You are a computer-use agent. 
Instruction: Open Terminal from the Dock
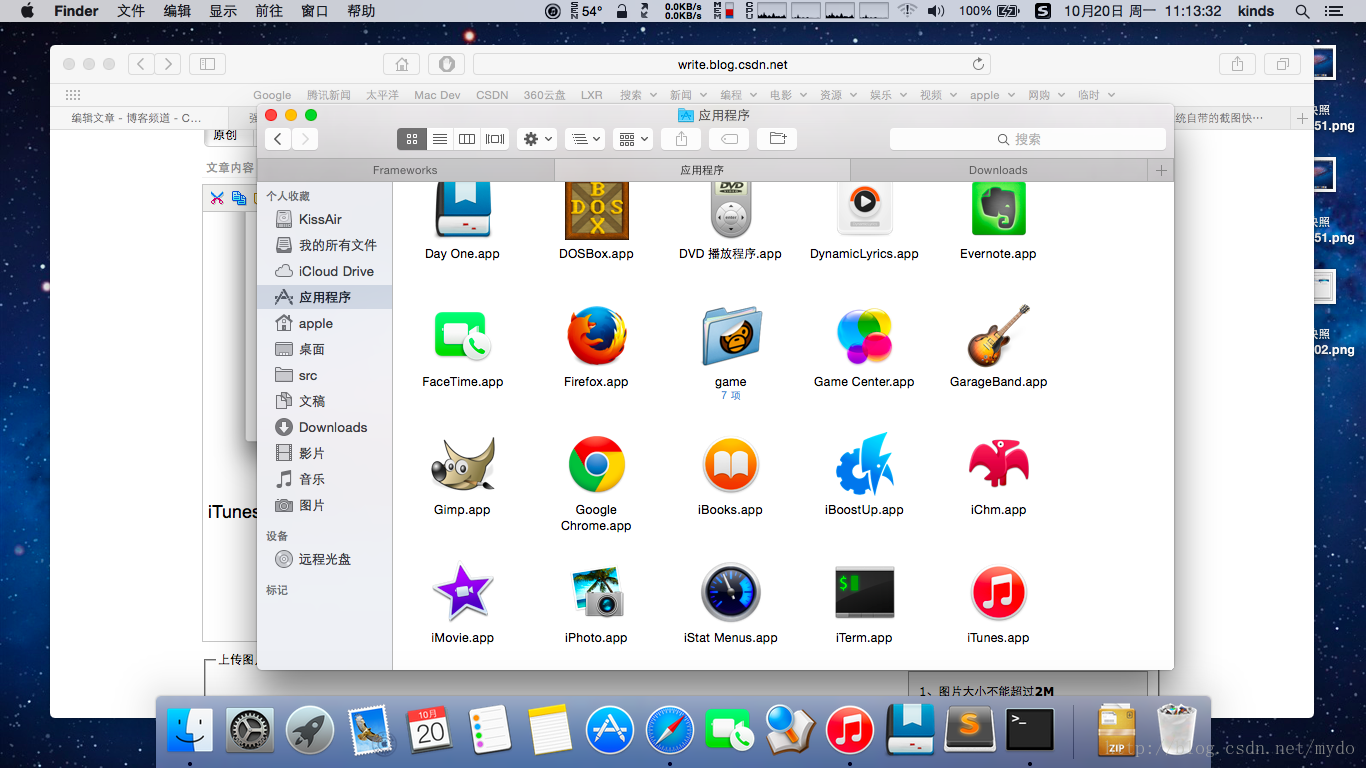coord(1030,730)
